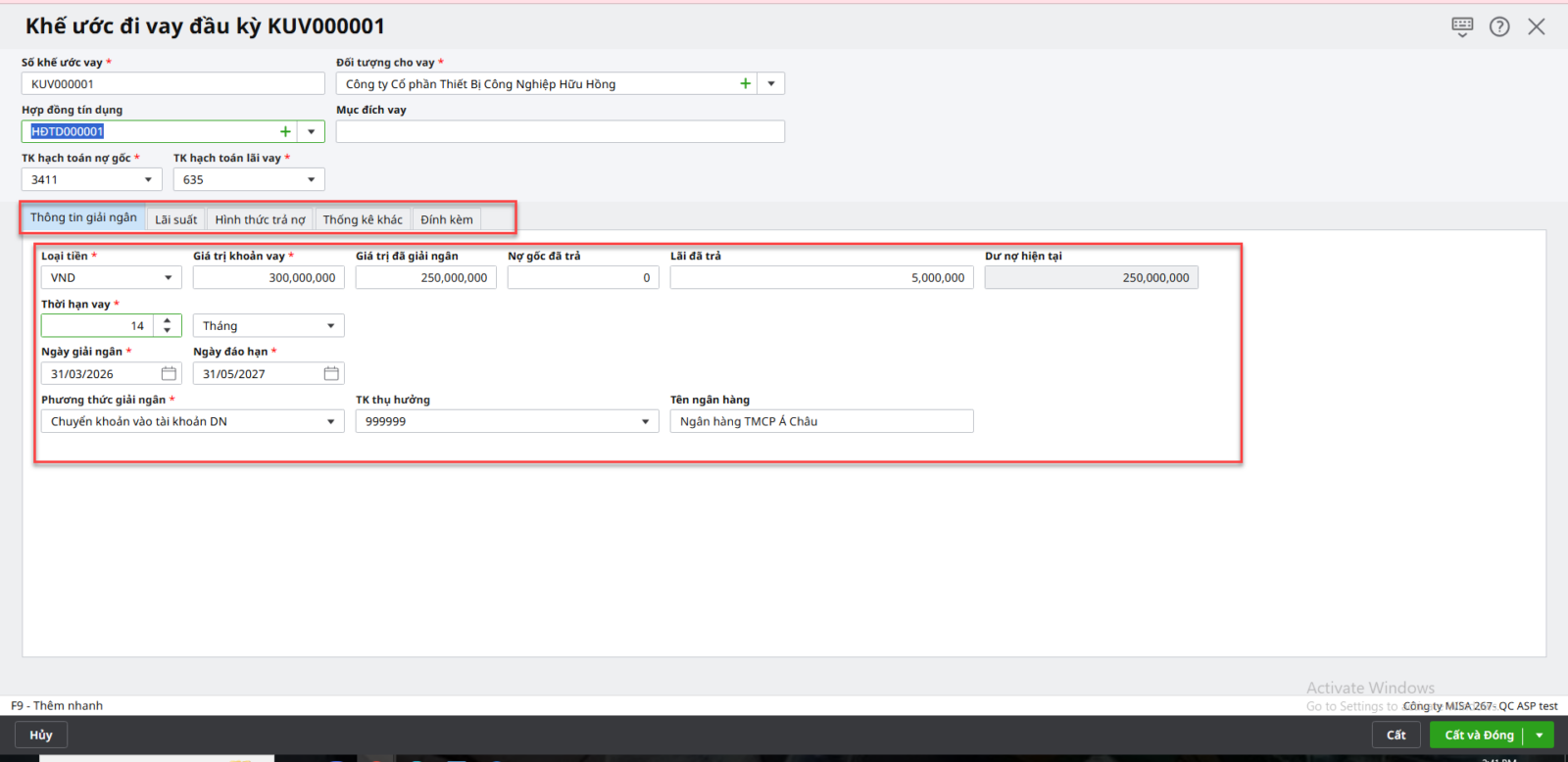
Task: Increase Thời hạn vay with up arrow
Action: click(168, 320)
